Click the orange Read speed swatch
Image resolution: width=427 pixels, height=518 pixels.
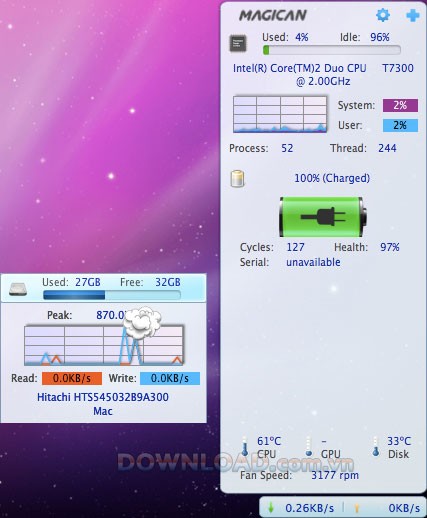pos(72,378)
